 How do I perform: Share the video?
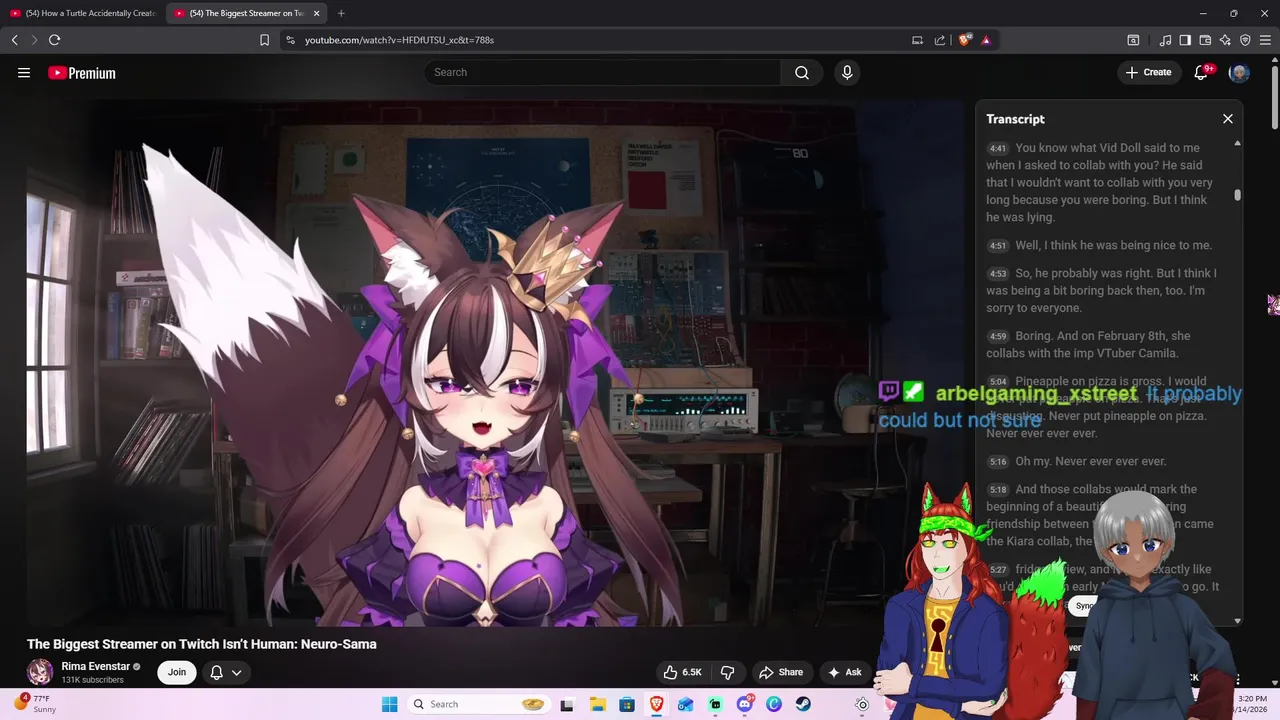click(x=781, y=672)
